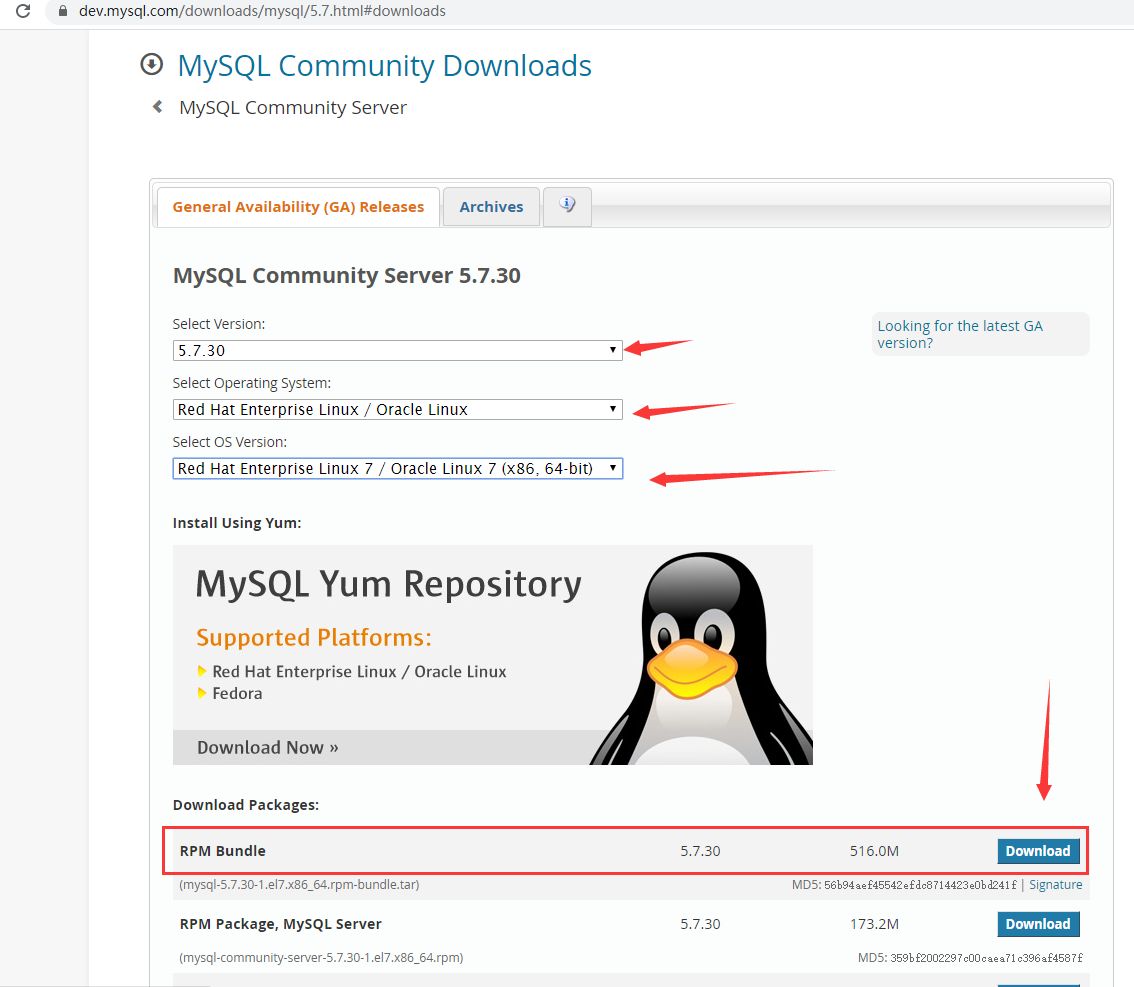Open the Signature link for RPM Bundle
The width and height of the screenshot is (1134, 987).
1055,884
